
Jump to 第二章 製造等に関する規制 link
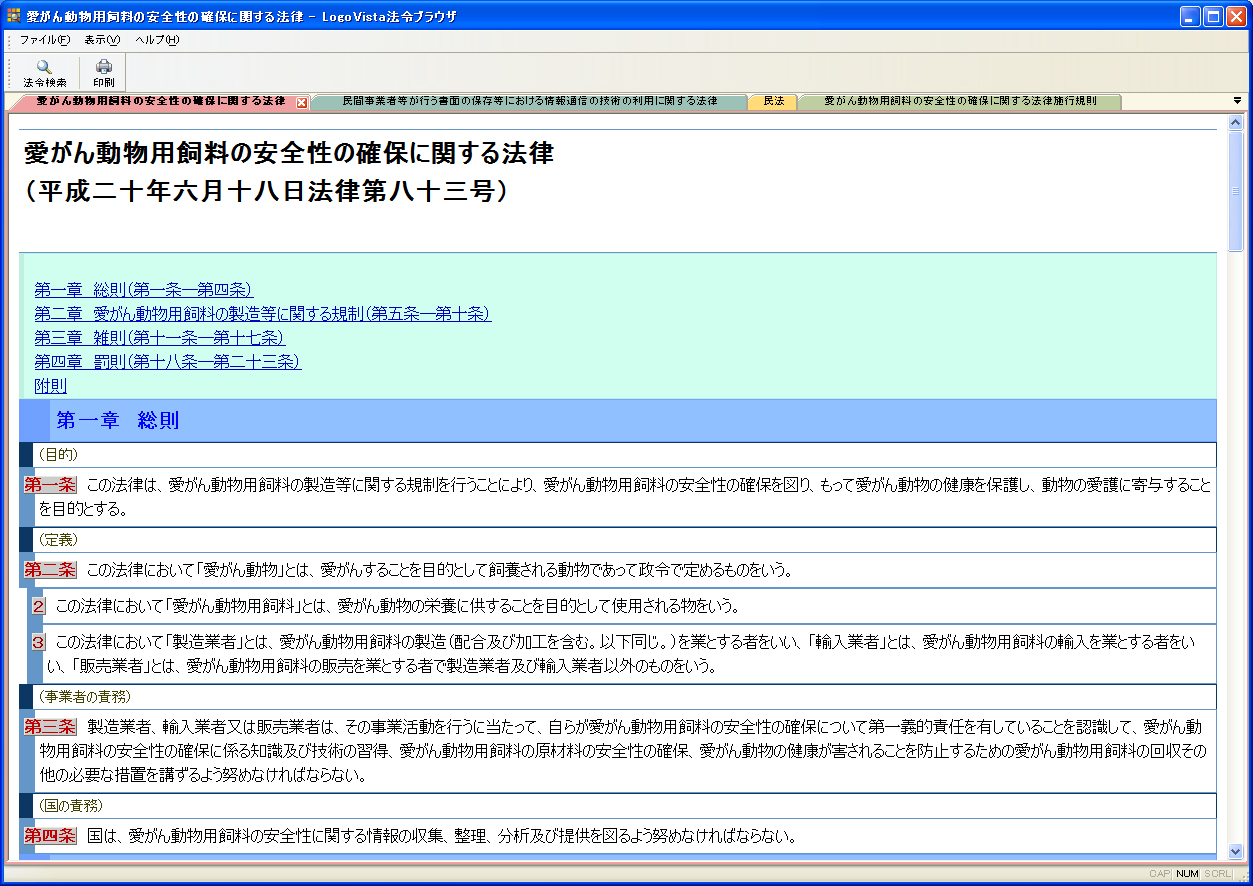pyautogui.click(x=262, y=314)
